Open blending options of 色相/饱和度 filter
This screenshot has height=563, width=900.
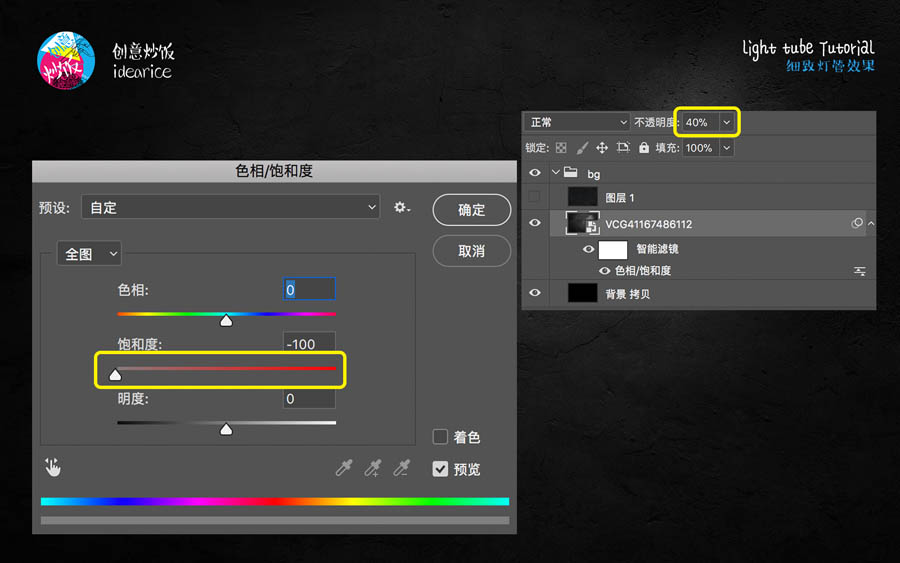[859, 271]
